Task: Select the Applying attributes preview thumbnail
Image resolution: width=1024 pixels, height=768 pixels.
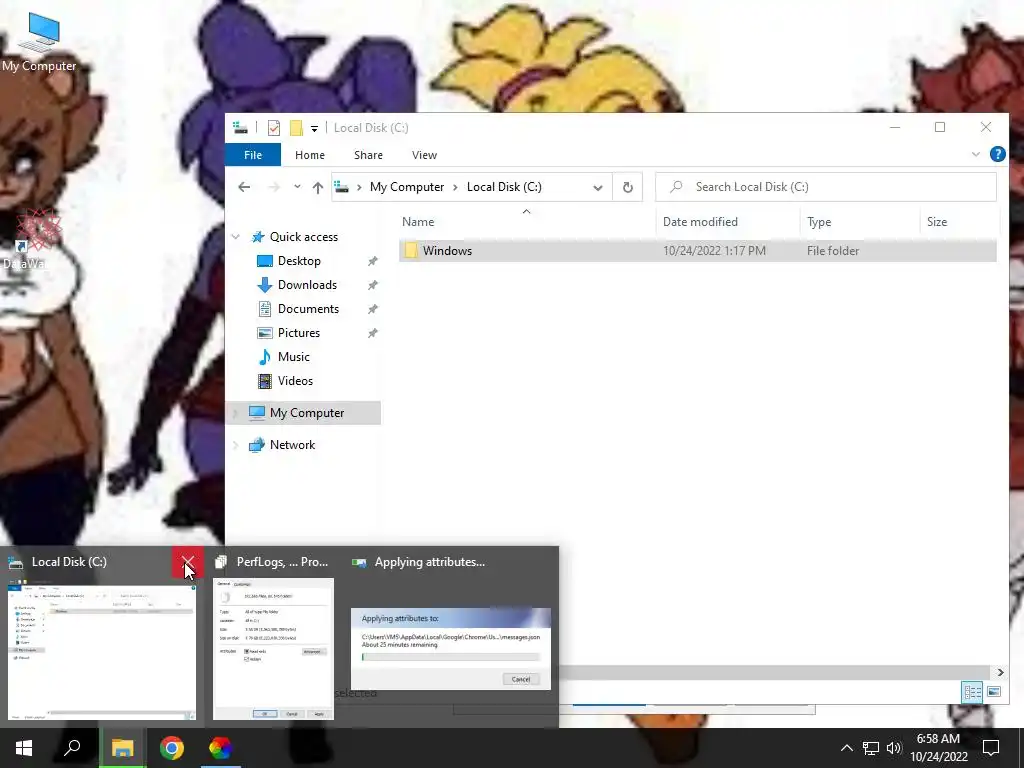Action: (x=451, y=648)
